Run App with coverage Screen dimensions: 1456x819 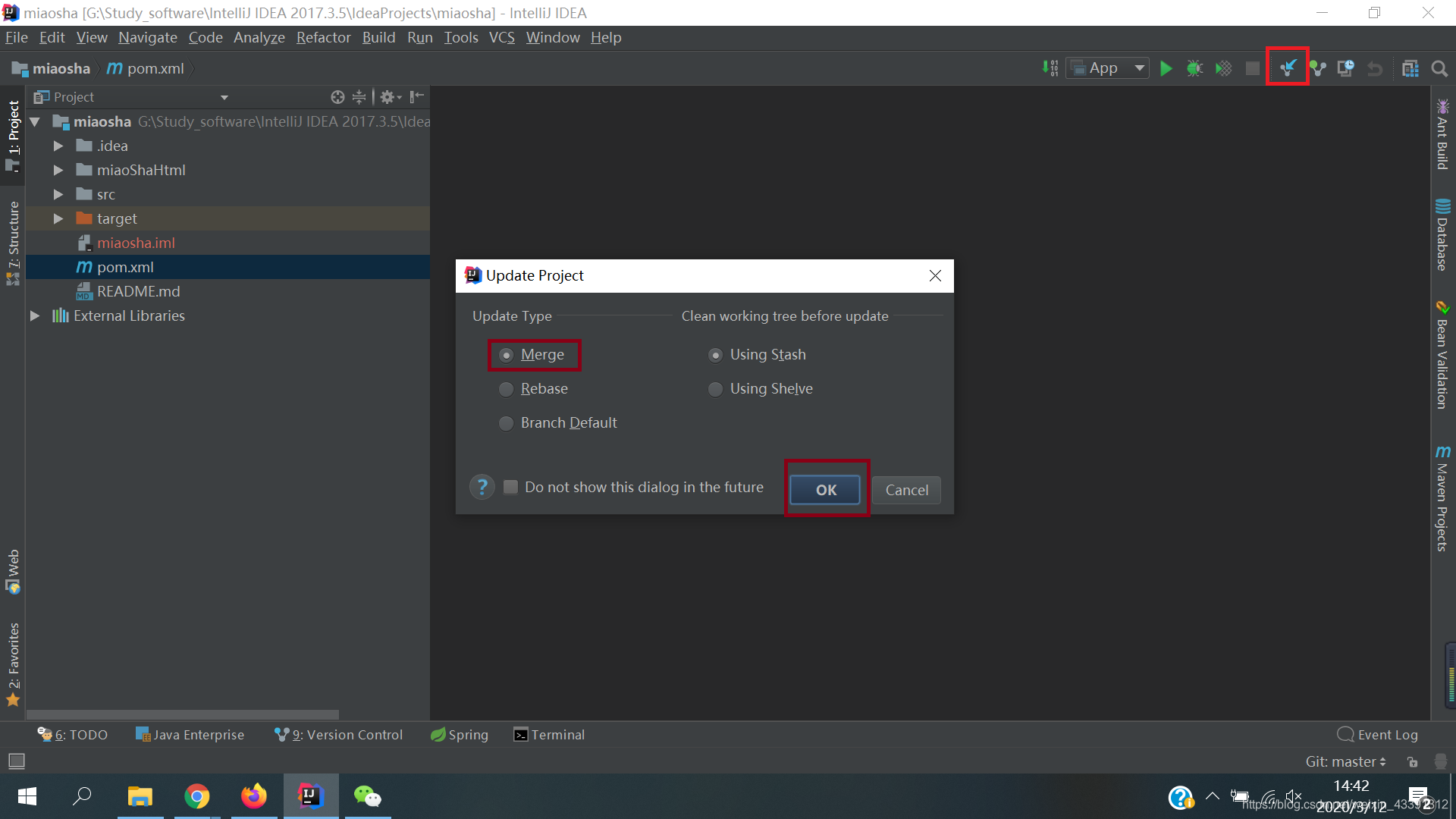(x=1223, y=68)
